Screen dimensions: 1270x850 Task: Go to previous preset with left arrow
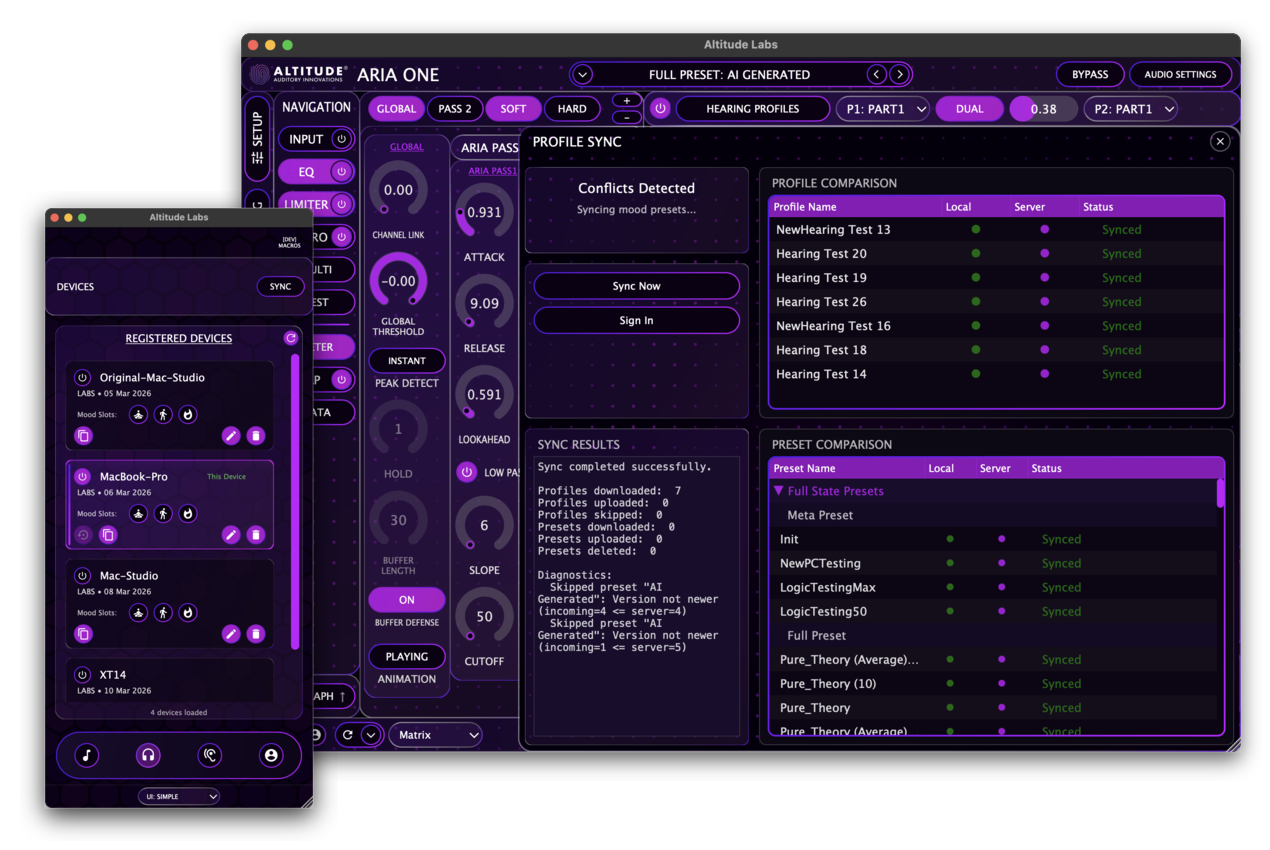tap(877, 75)
